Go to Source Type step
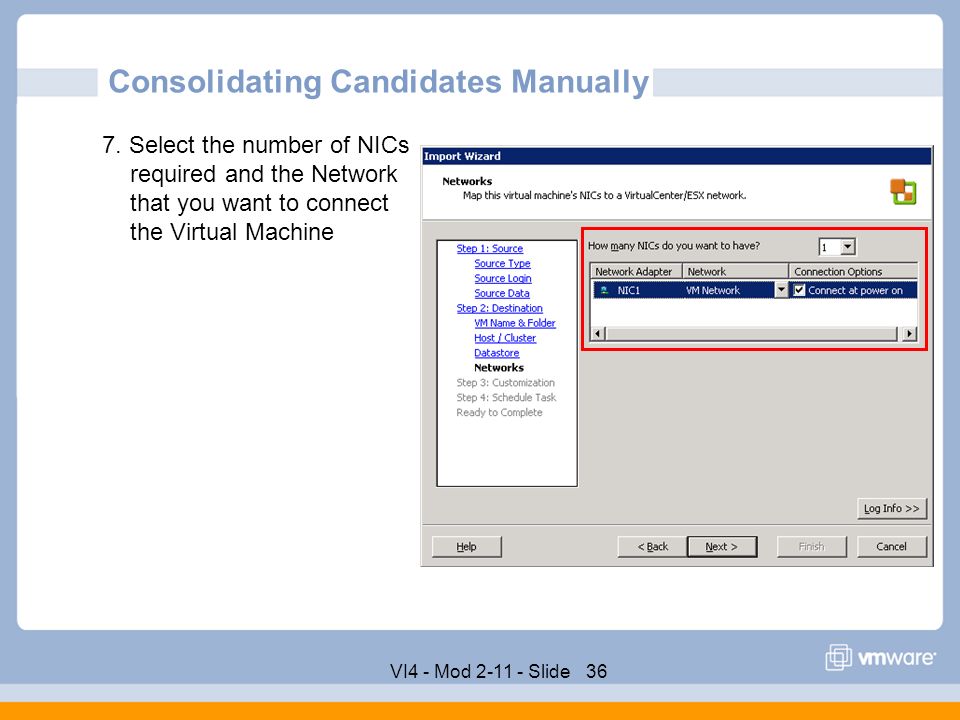The image size is (960, 720). pyautogui.click(x=502, y=263)
